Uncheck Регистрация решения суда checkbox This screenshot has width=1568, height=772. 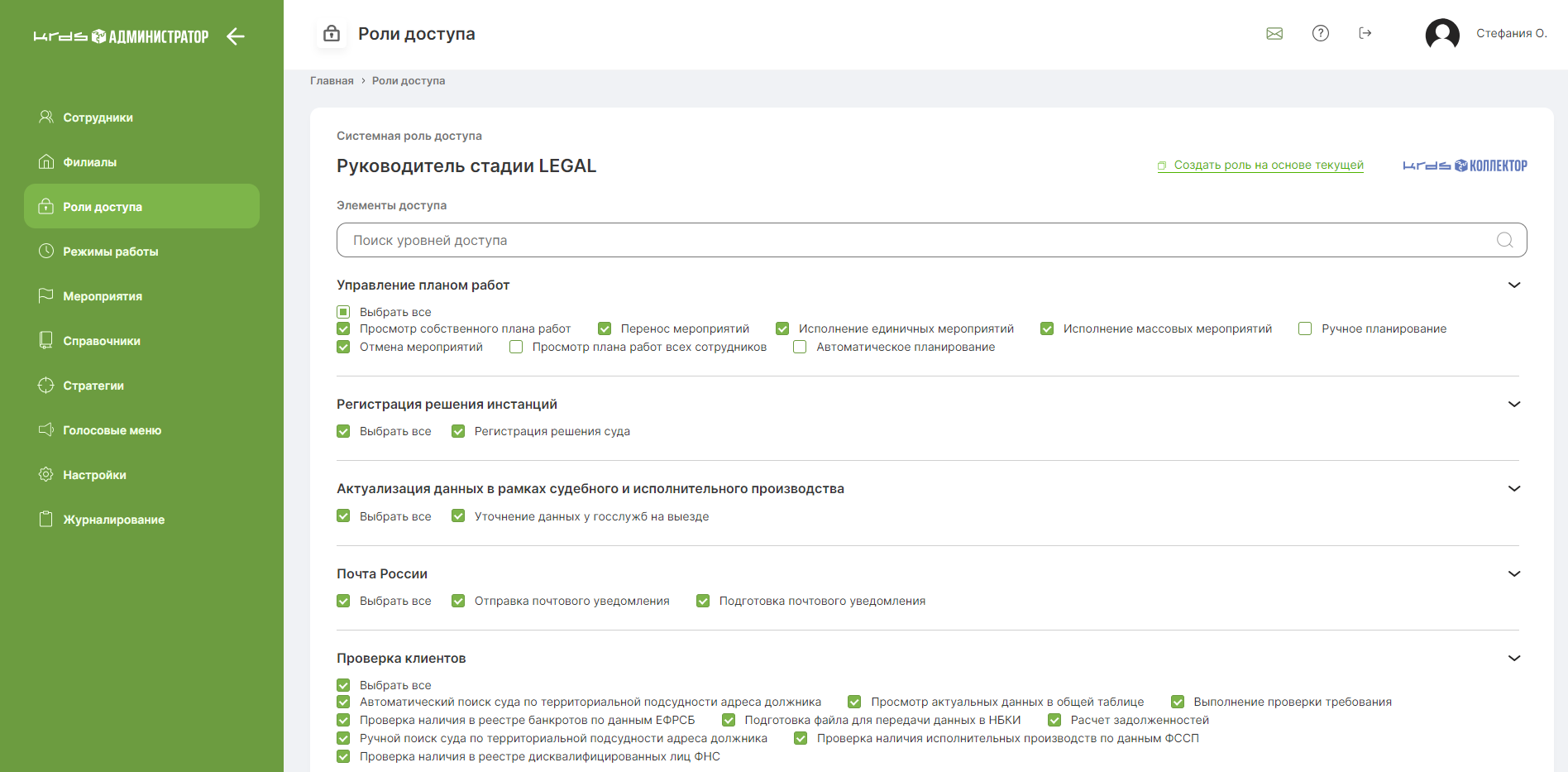(458, 431)
